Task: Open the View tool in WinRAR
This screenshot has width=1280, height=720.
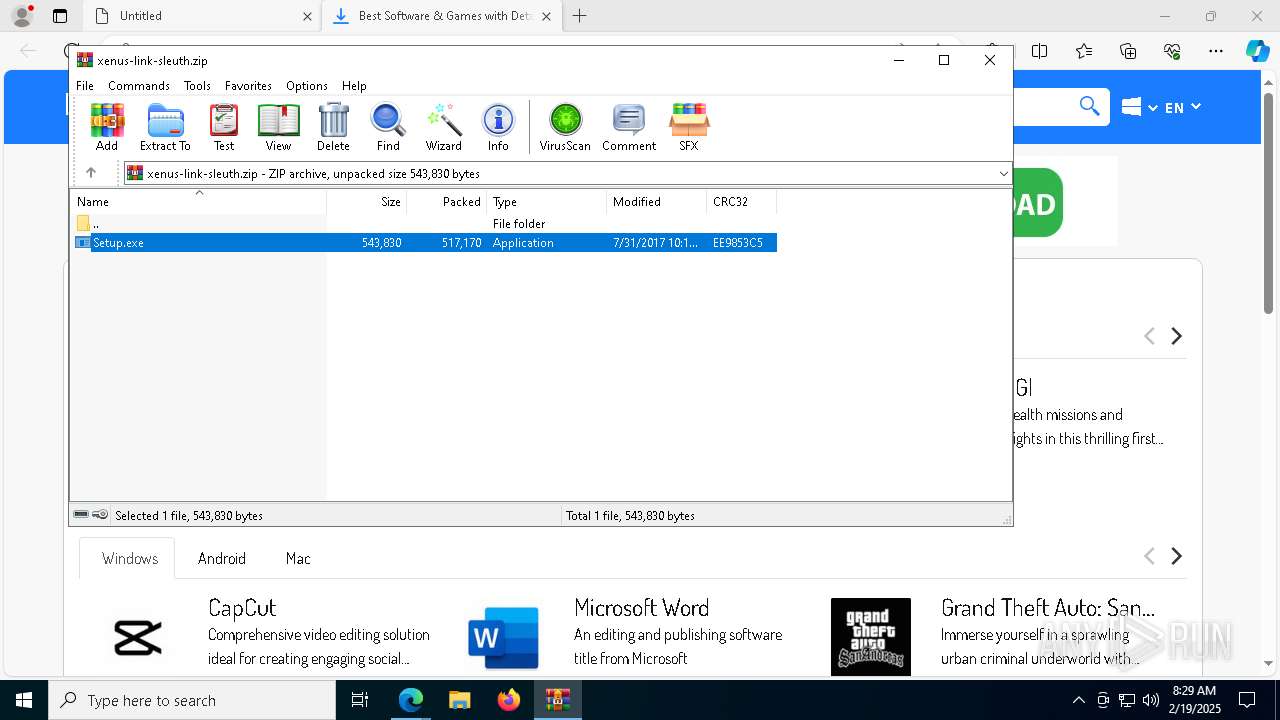Action: tap(278, 127)
